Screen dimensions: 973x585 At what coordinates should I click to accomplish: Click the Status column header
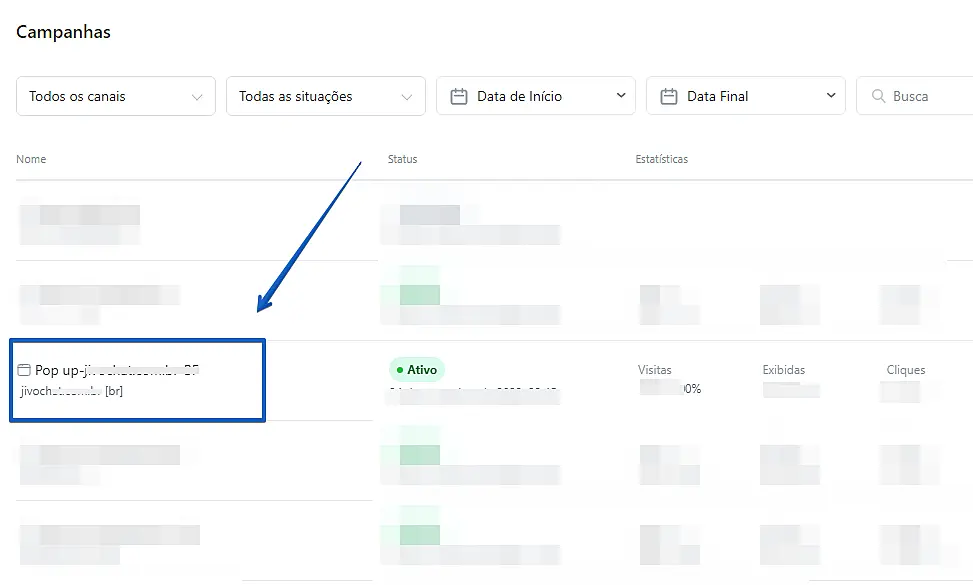402,159
